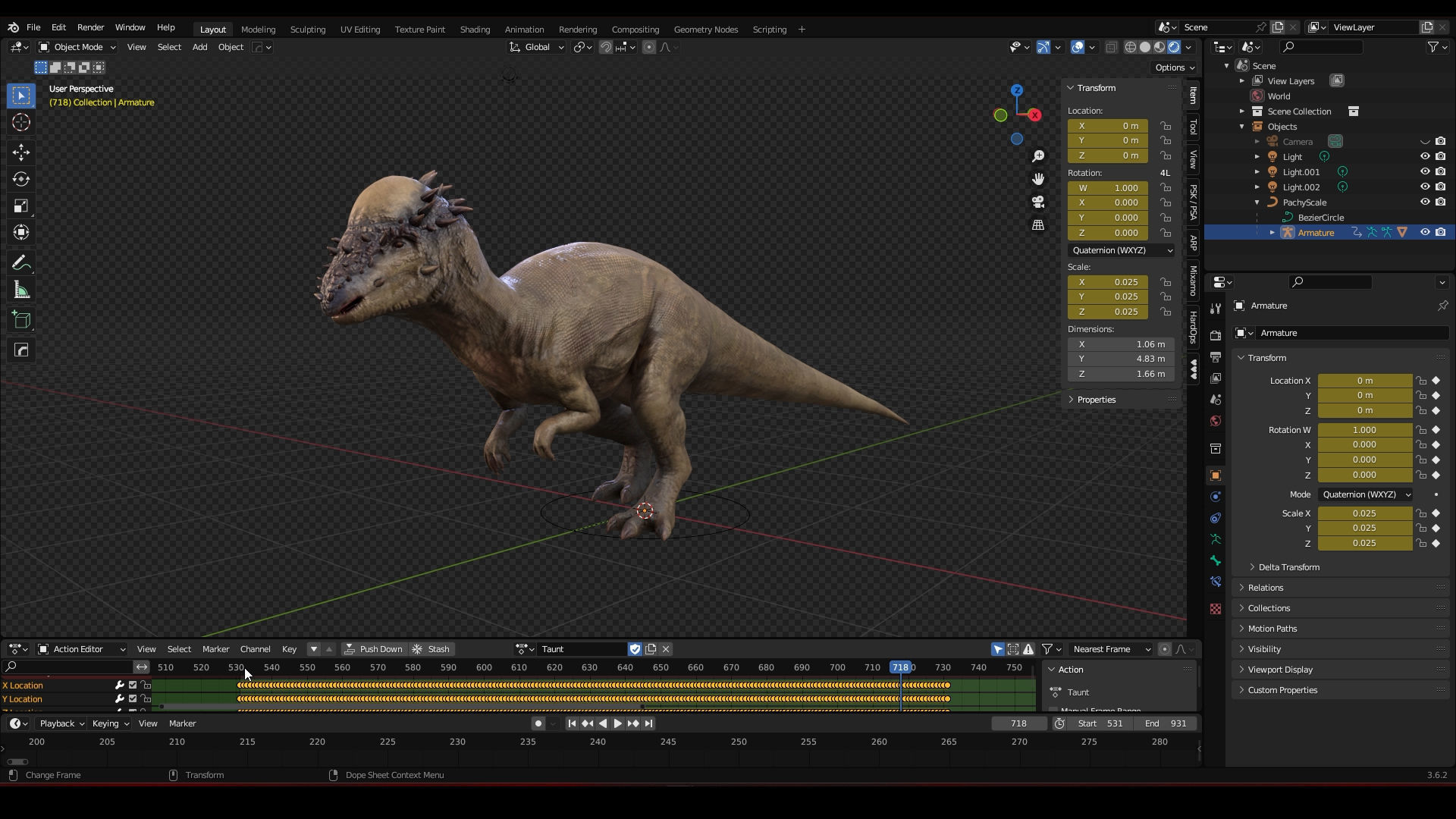This screenshot has height=819, width=1456.
Task: Activate the Select Box tool
Action: click(21, 96)
